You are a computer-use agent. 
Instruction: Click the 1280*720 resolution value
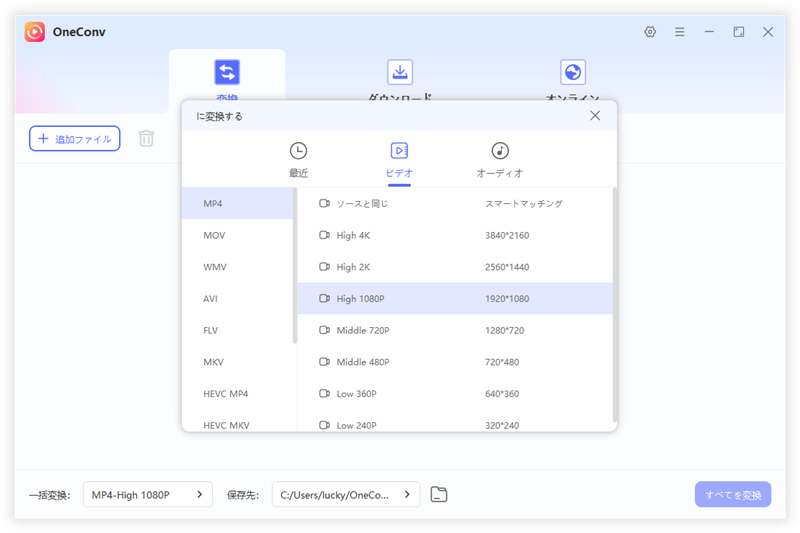pyautogui.click(x=505, y=330)
